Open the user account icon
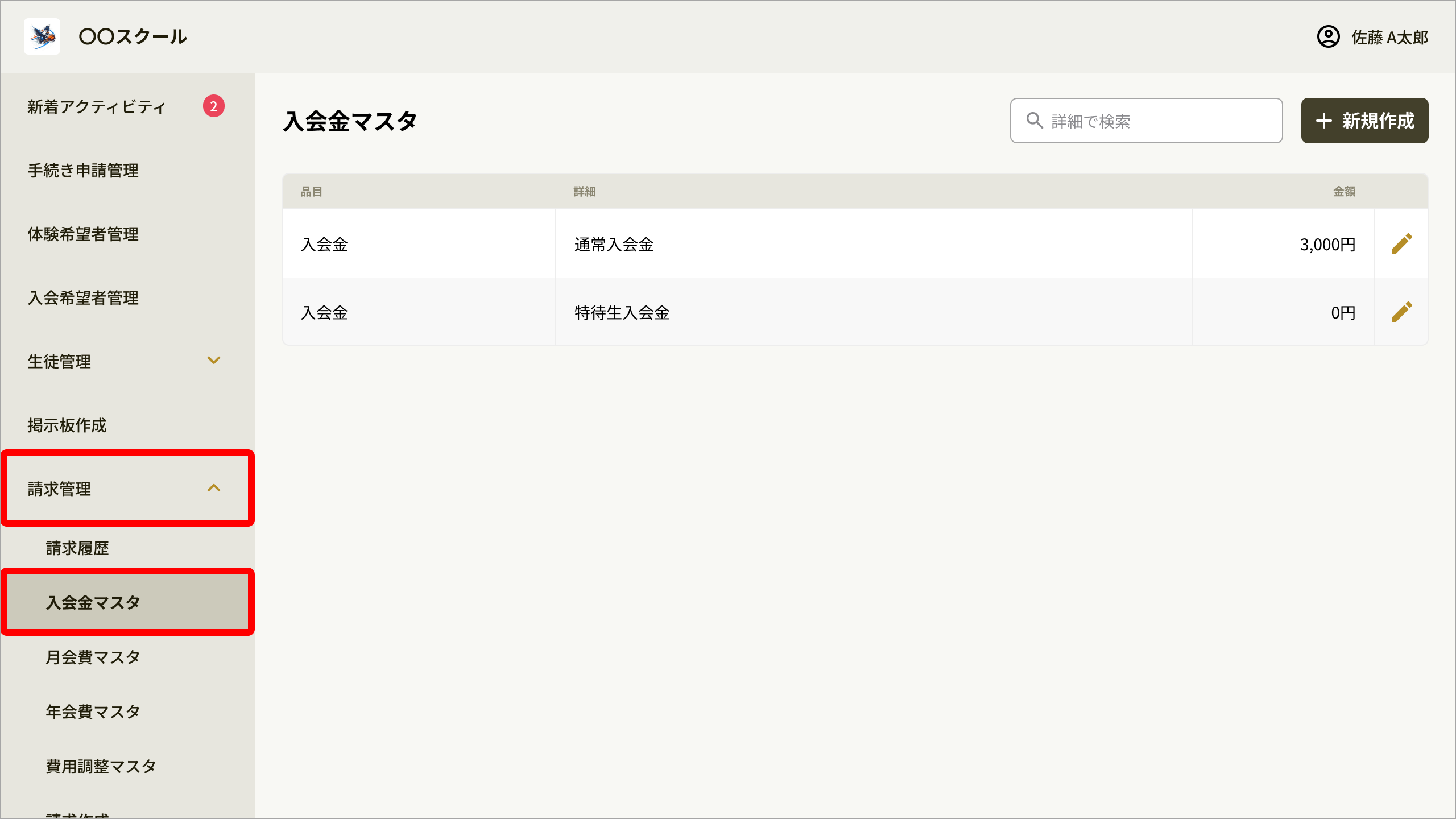Viewport: 1456px width, 819px height. (1328, 37)
